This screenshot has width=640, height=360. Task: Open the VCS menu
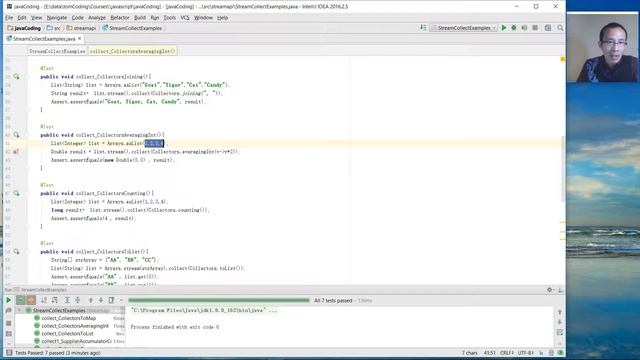(185, 18)
